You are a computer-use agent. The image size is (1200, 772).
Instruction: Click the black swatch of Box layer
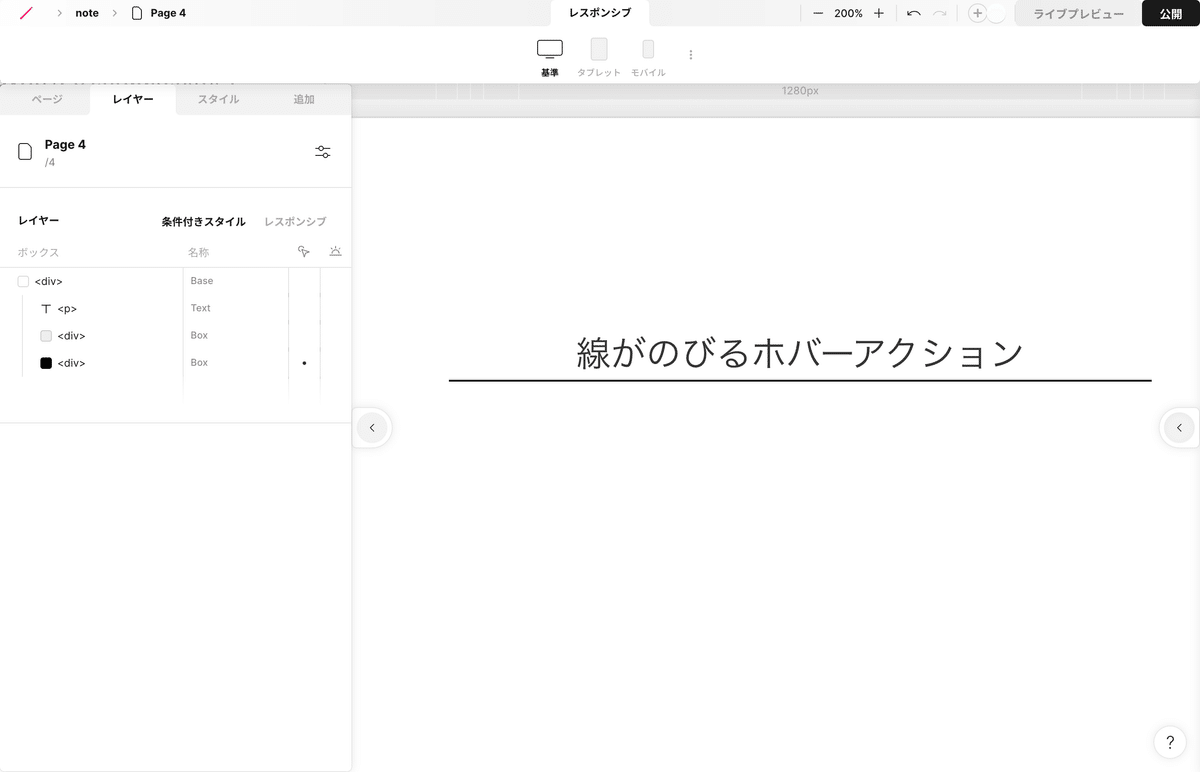[x=46, y=363]
